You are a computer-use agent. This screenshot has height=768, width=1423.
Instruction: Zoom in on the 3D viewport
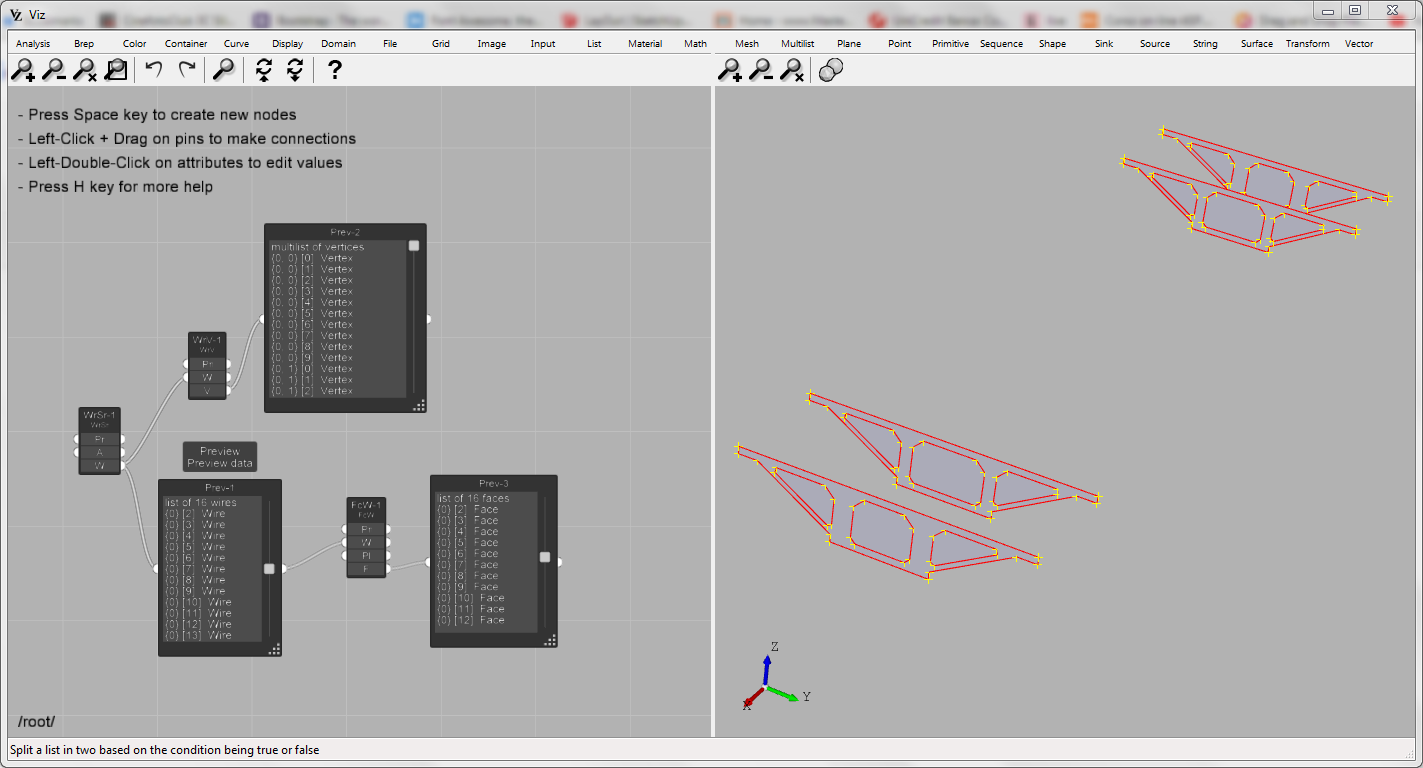coord(731,70)
